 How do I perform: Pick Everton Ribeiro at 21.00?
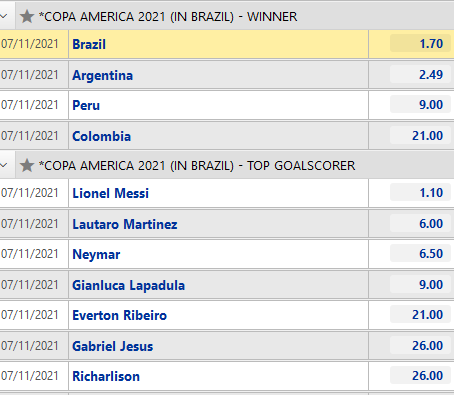pos(420,314)
